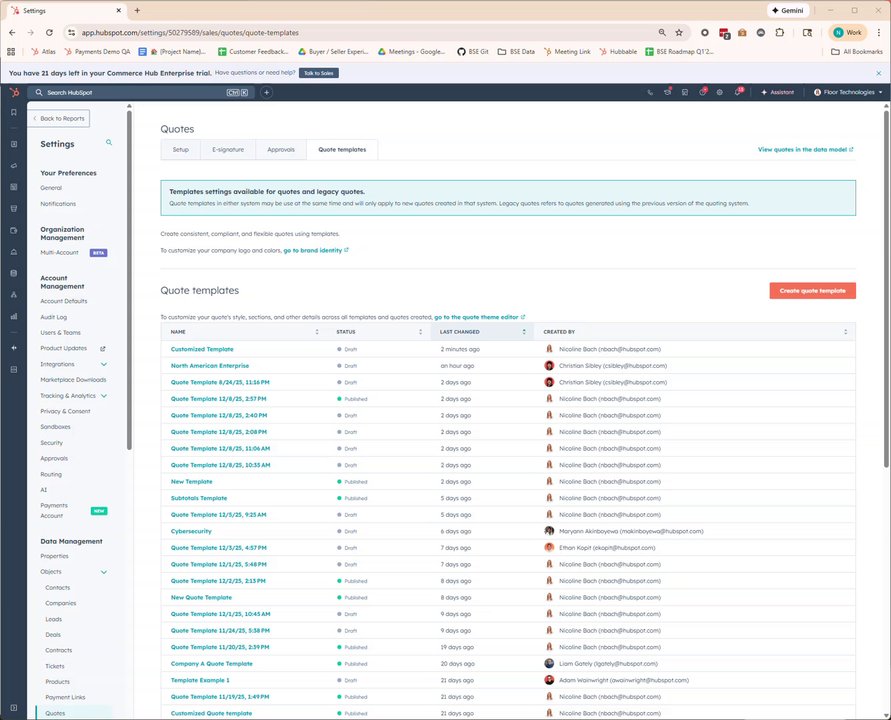Open the calling phone icon
The height and width of the screenshot is (720, 891).
coord(650,92)
